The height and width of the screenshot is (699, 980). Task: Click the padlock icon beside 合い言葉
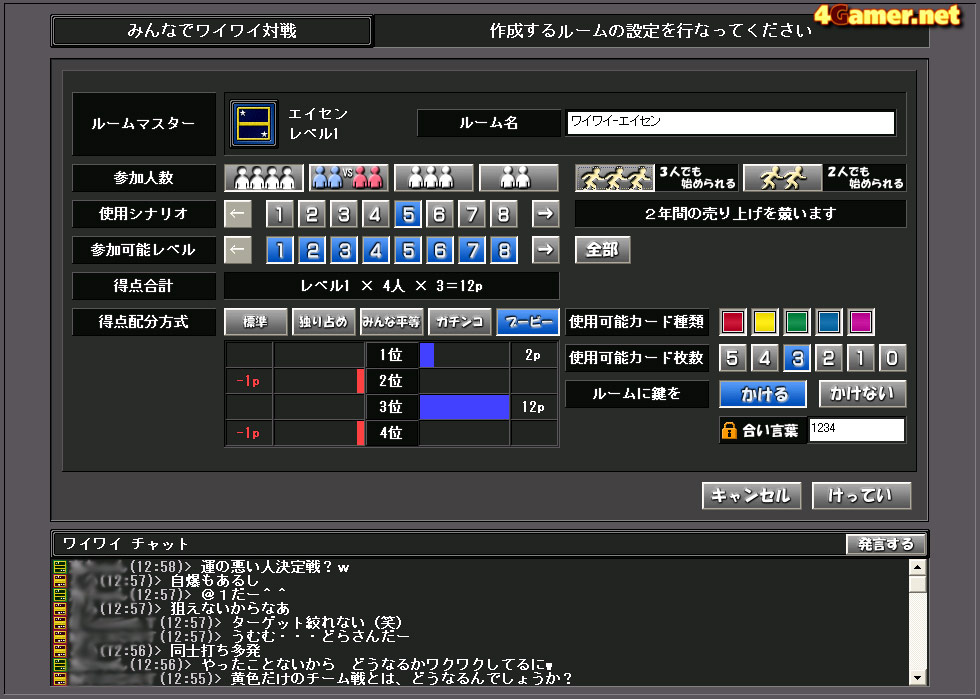click(x=729, y=430)
